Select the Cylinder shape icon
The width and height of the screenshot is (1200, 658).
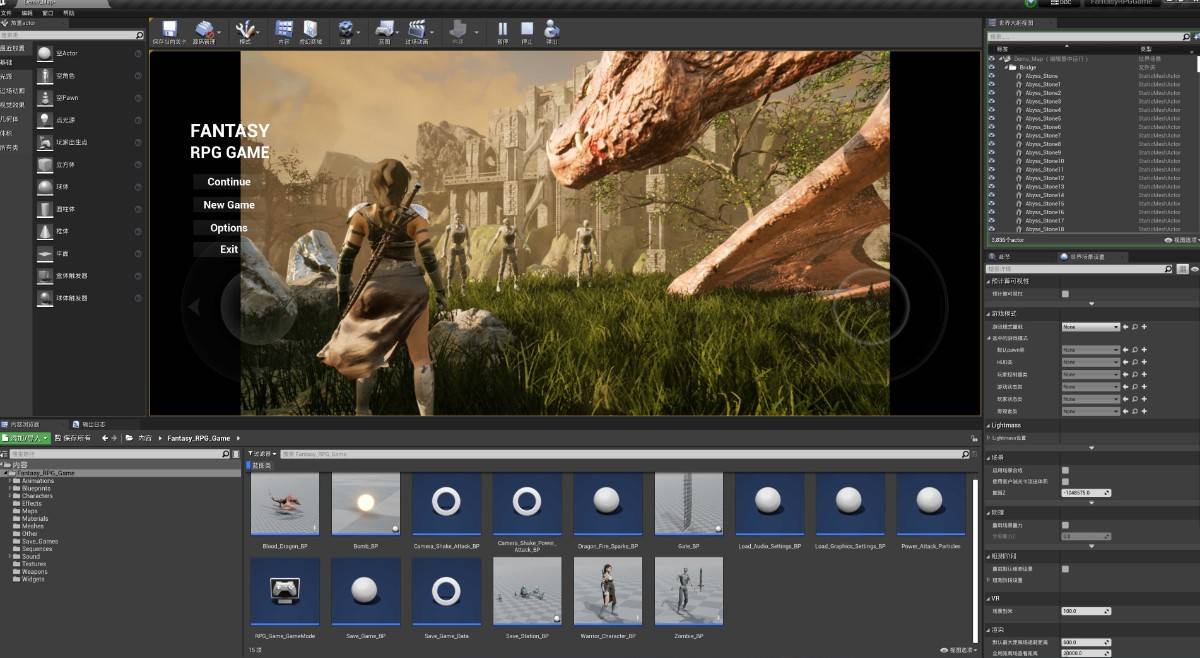(45, 209)
